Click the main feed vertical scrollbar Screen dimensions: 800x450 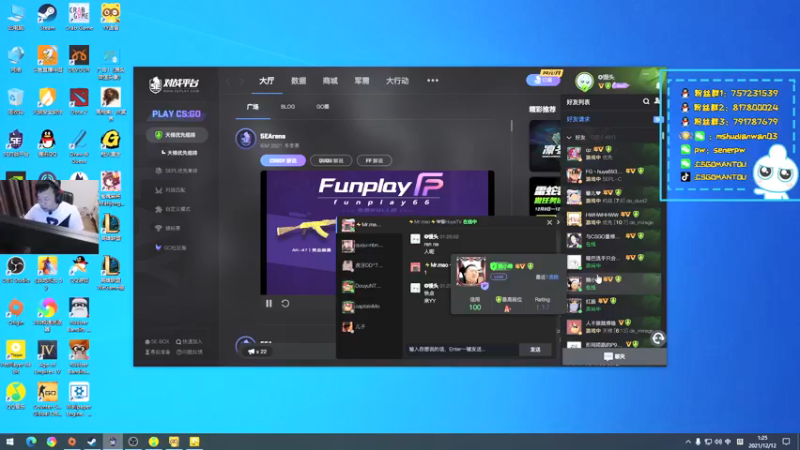point(511,126)
